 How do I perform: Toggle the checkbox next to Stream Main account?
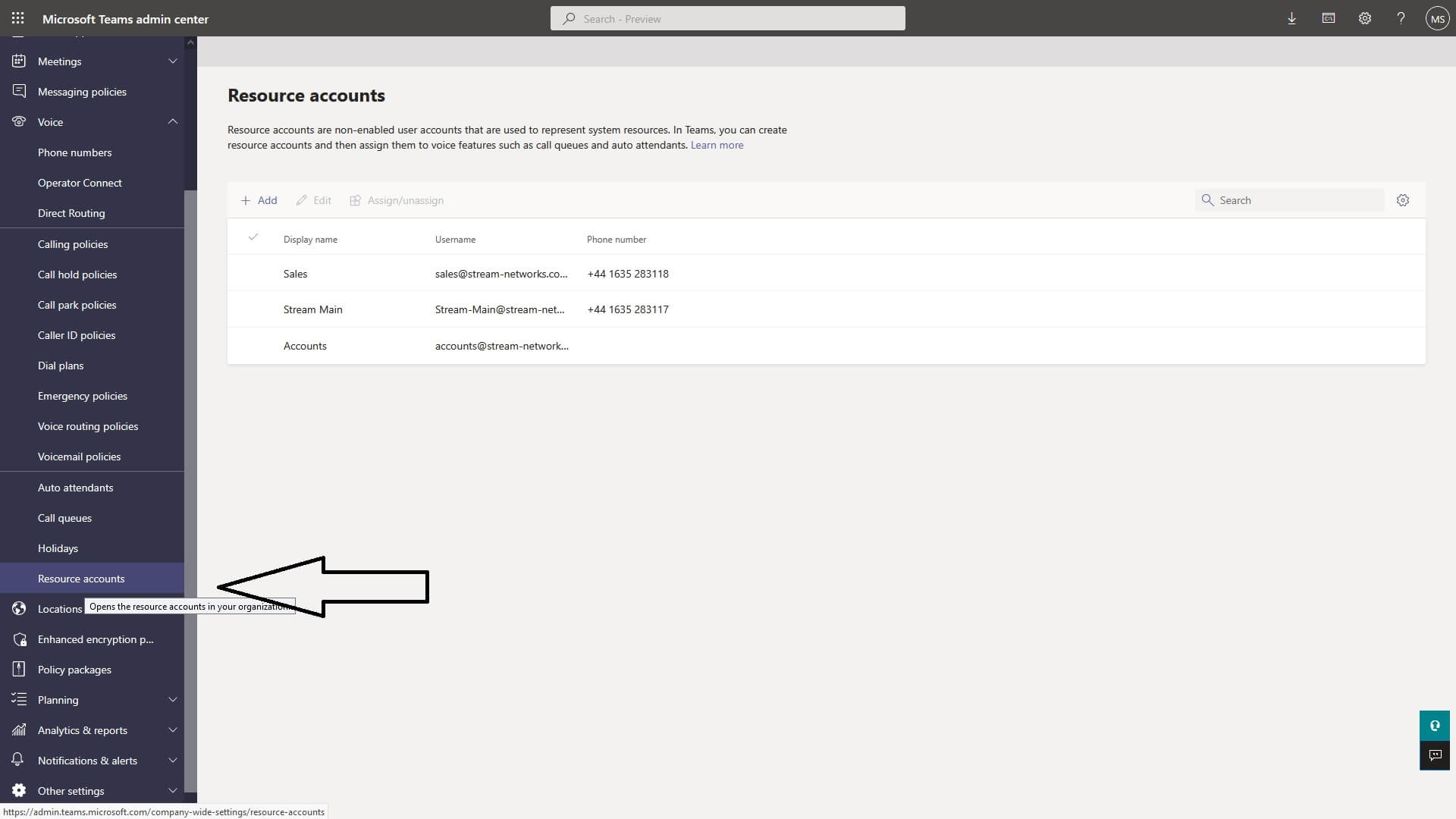pyautogui.click(x=253, y=309)
